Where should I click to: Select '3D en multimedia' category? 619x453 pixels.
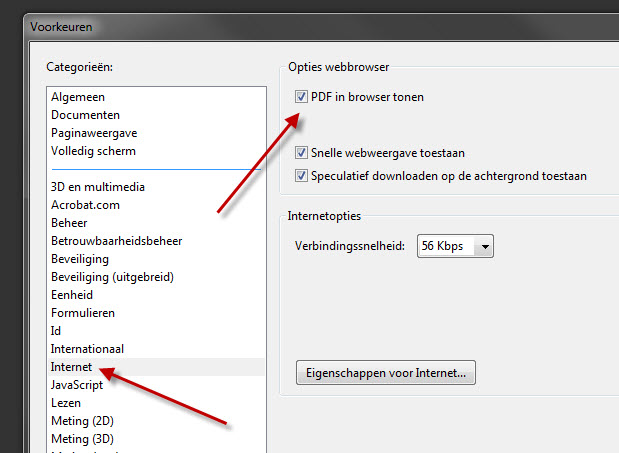click(x=98, y=187)
